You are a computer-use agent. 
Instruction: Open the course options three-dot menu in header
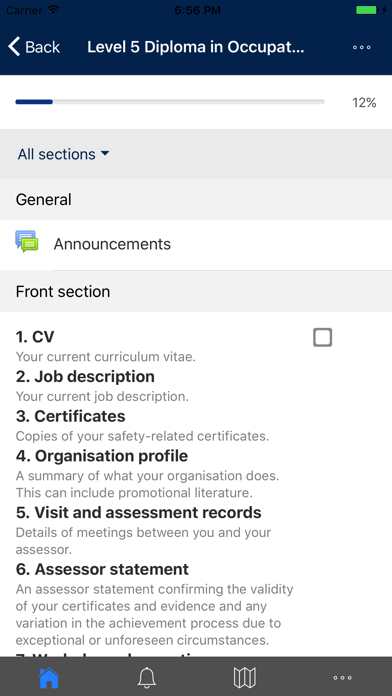pos(361,47)
